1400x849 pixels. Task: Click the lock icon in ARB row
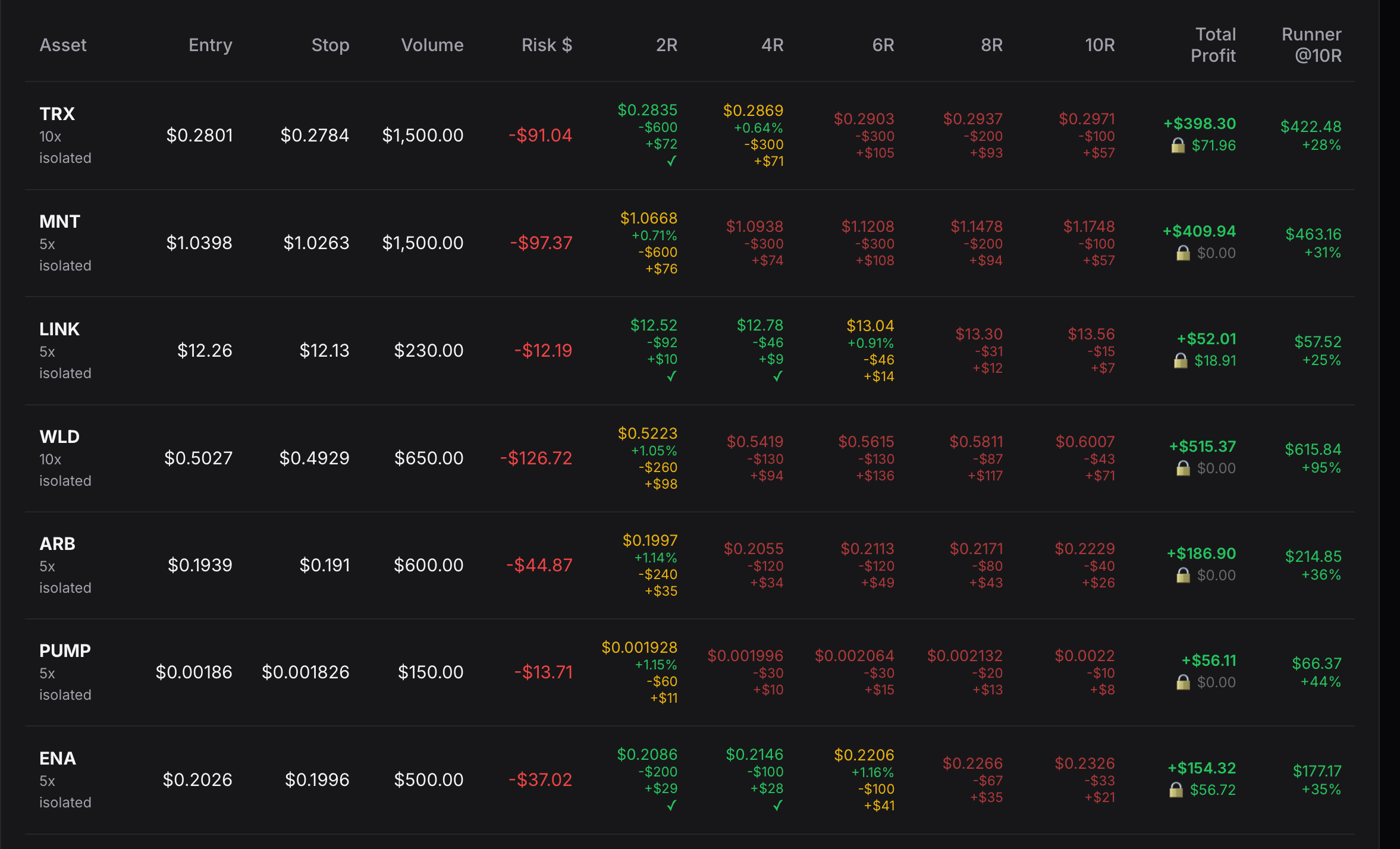1183,576
